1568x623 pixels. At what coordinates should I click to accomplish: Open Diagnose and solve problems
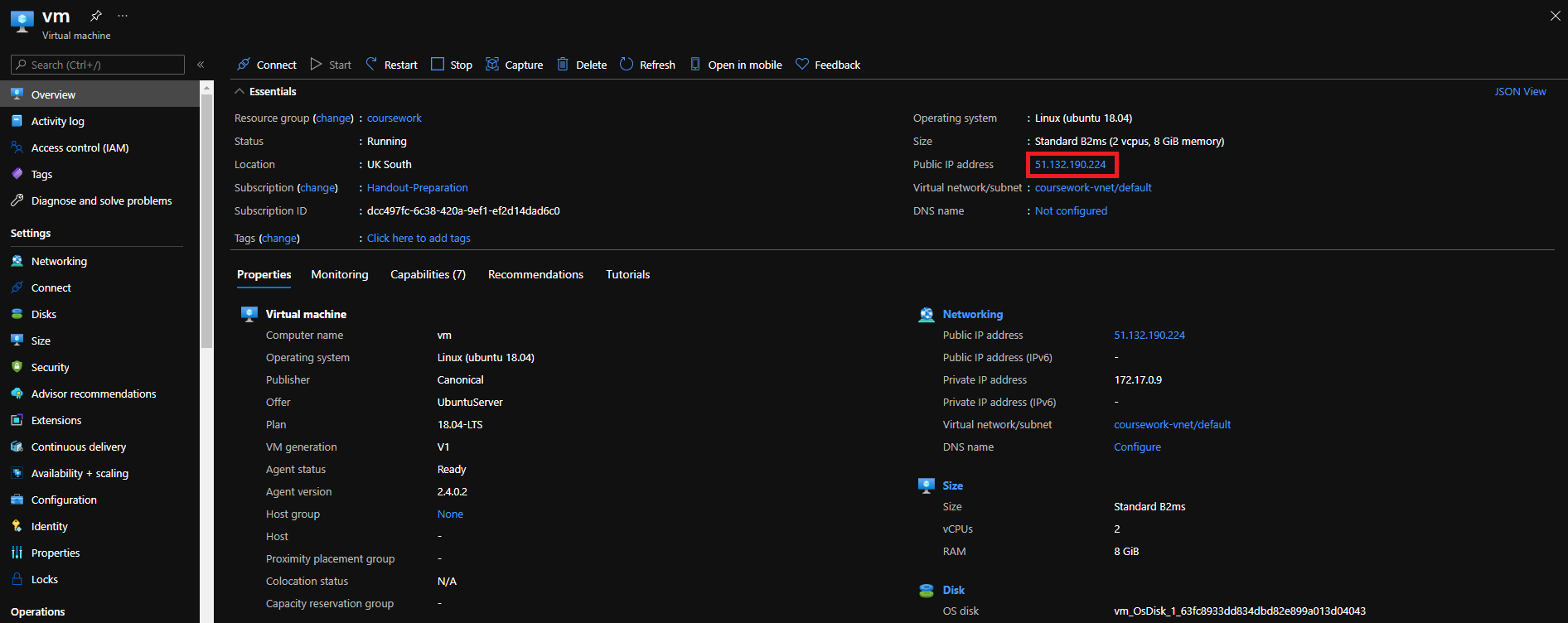(x=99, y=200)
